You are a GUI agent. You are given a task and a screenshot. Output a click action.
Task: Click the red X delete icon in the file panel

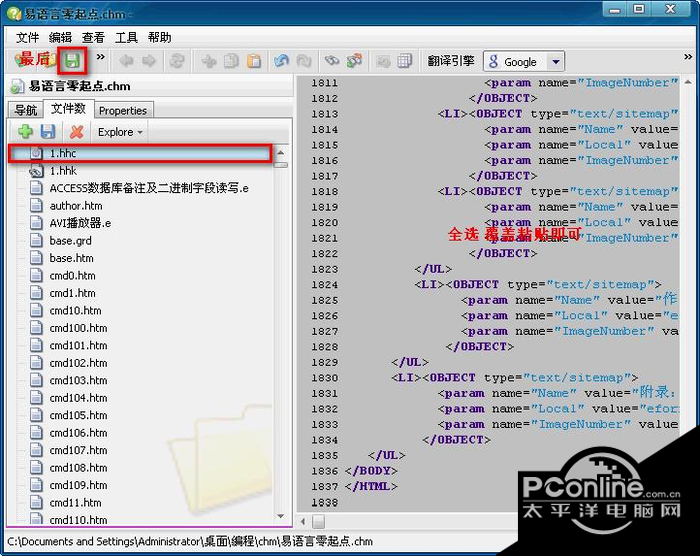click(76, 132)
